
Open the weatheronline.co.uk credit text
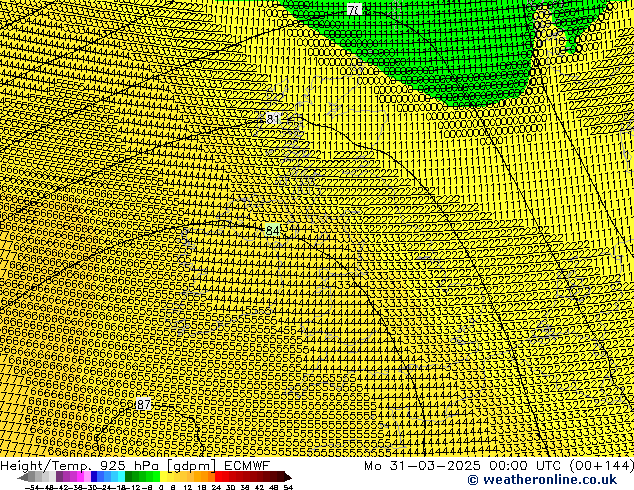pos(542,480)
